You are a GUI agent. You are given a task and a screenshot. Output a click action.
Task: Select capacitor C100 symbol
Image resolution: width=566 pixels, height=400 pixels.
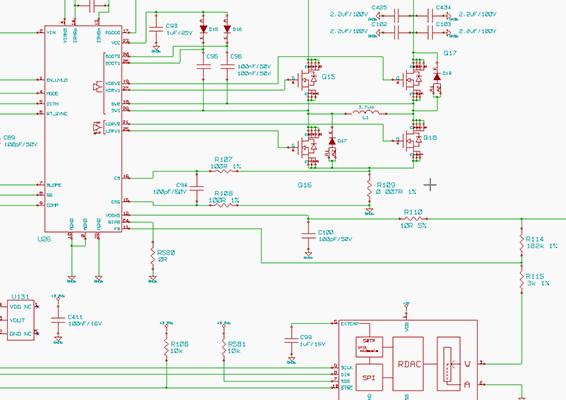pos(308,236)
